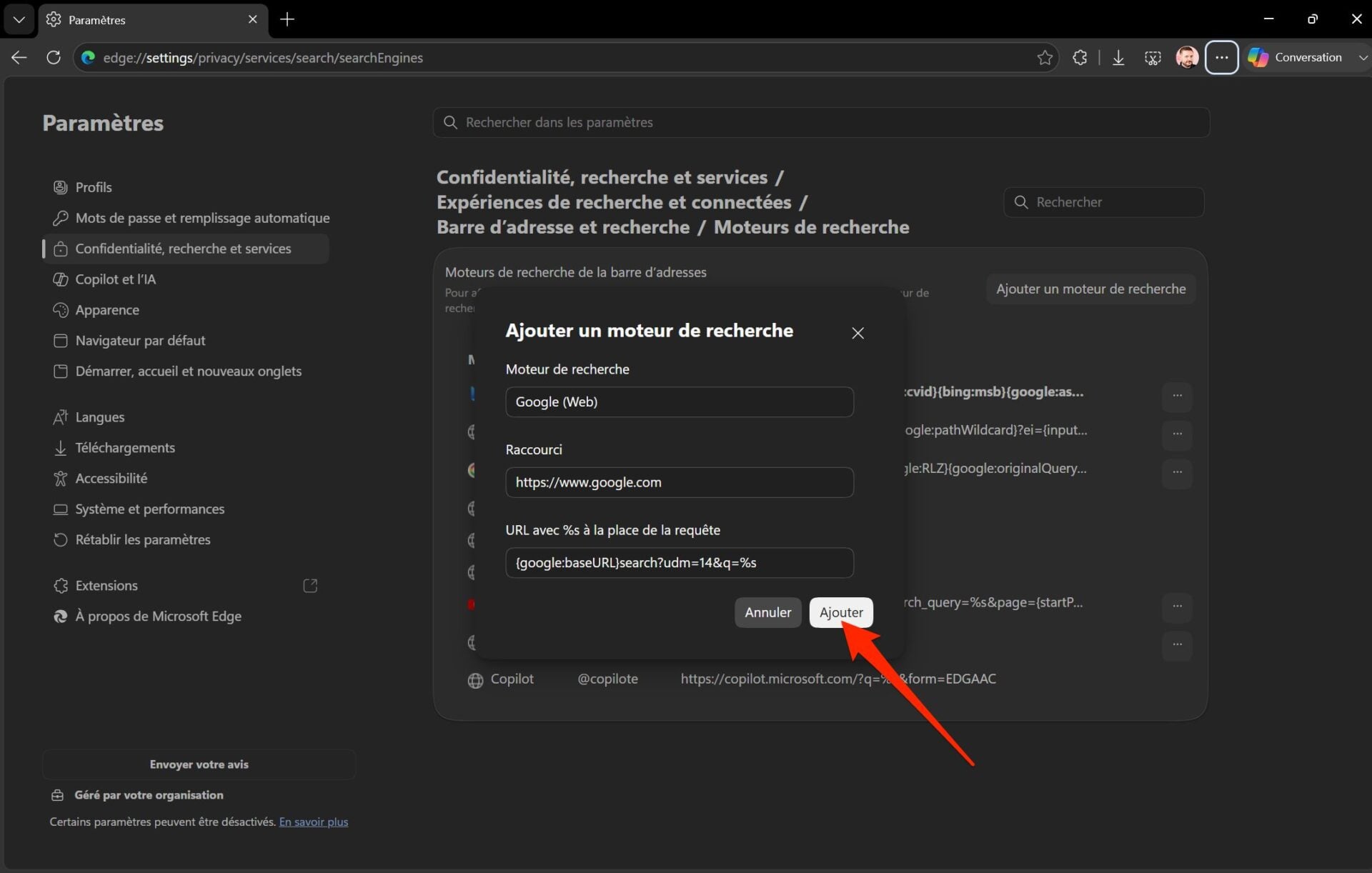The image size is (1372, 873).
Task: Select the Paramètres browser tab
Action: coord(154,19)
